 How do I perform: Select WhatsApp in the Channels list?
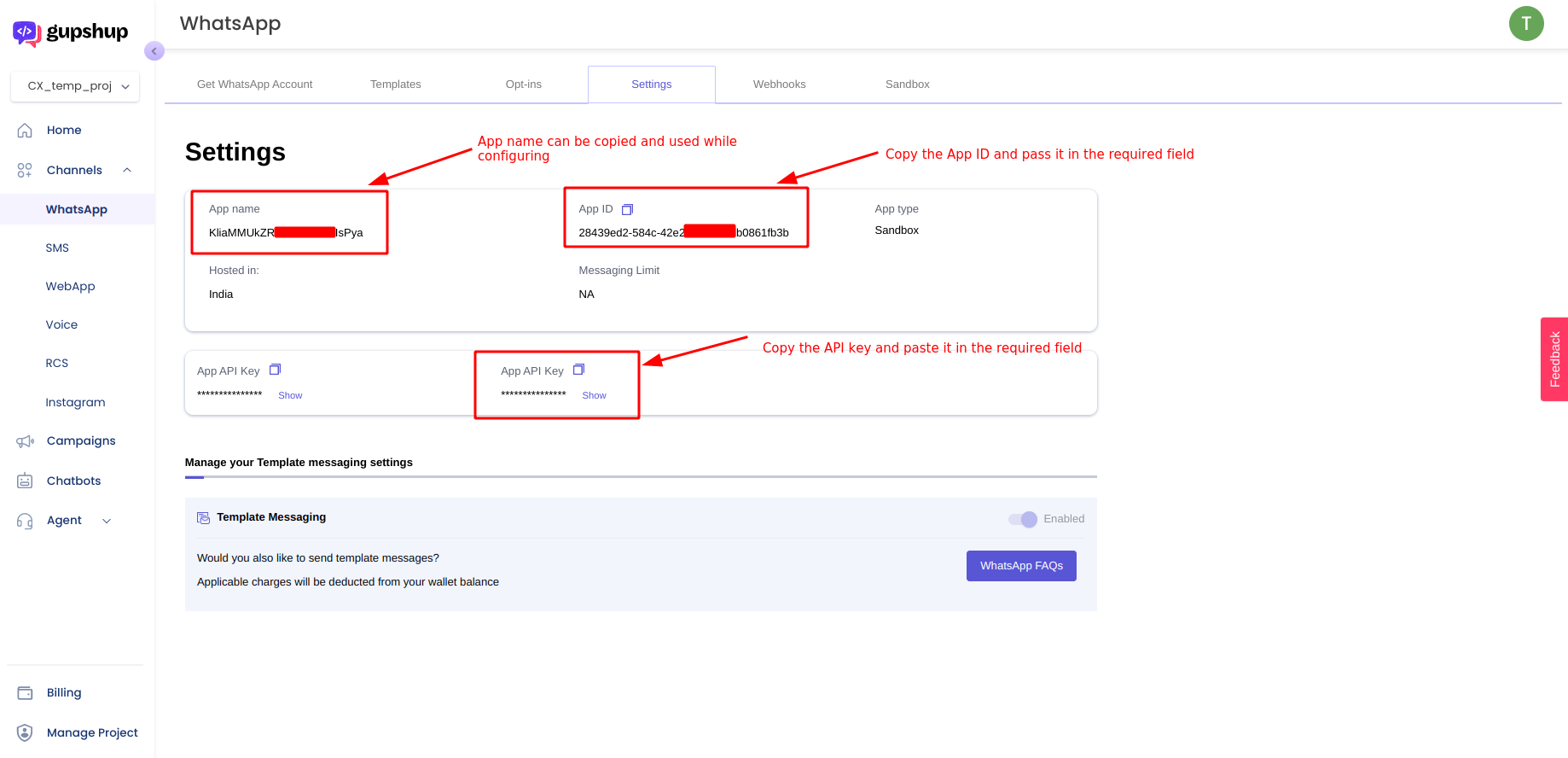click(77, 209)
